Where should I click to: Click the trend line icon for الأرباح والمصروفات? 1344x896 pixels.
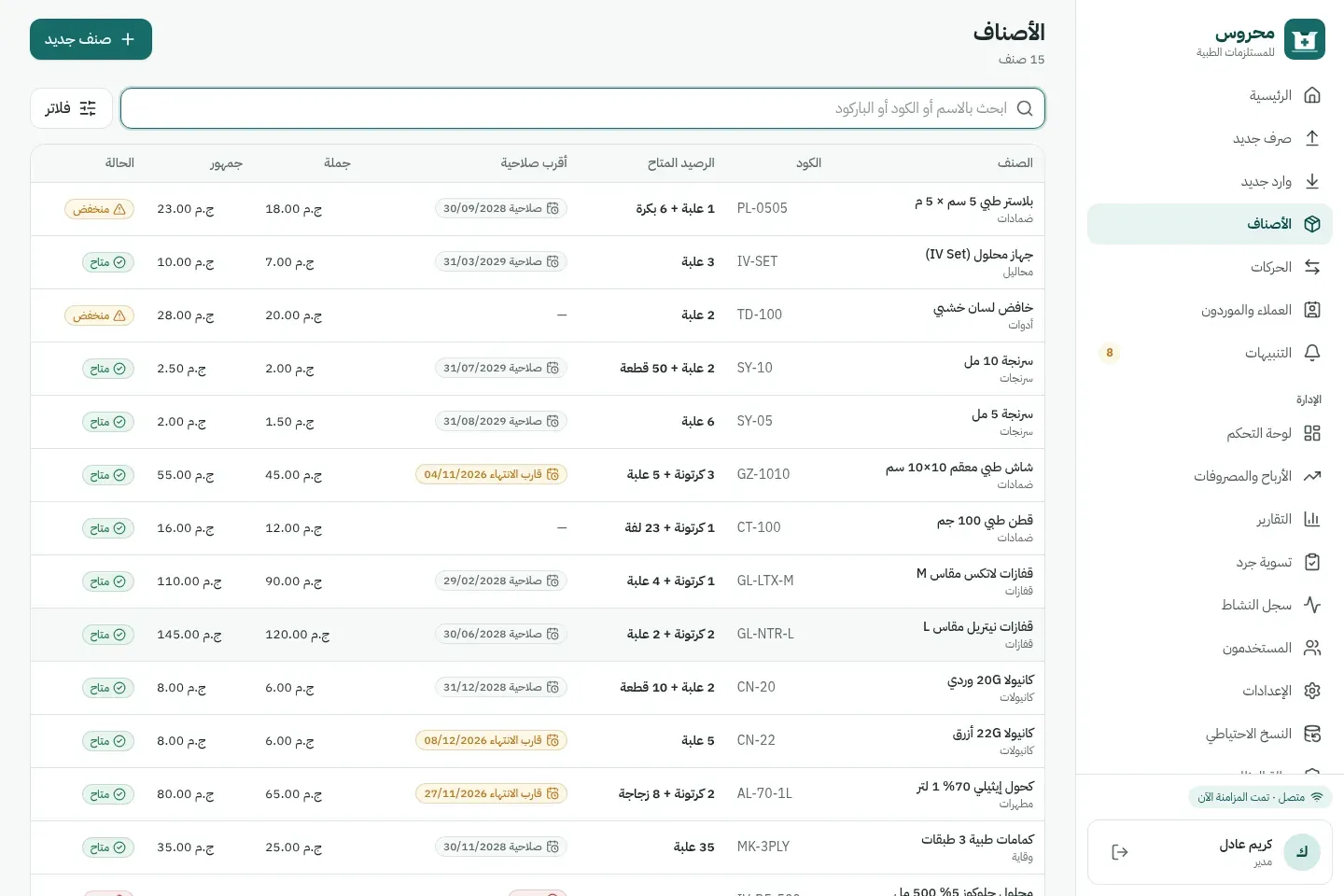click(x=1311, y=476)
